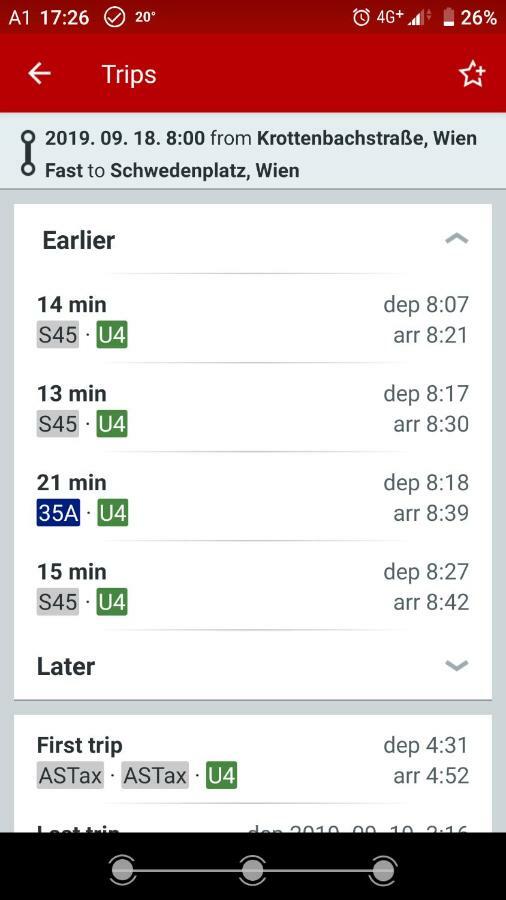This screenshot has width=506, height=900.
Task: Edit search from Krottenbachstraße to Schwedenplatz
Action: pos(253,153)
